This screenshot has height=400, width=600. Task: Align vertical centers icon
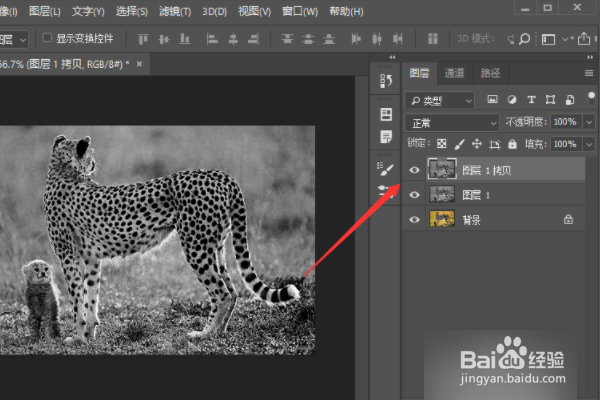point(164,39)
